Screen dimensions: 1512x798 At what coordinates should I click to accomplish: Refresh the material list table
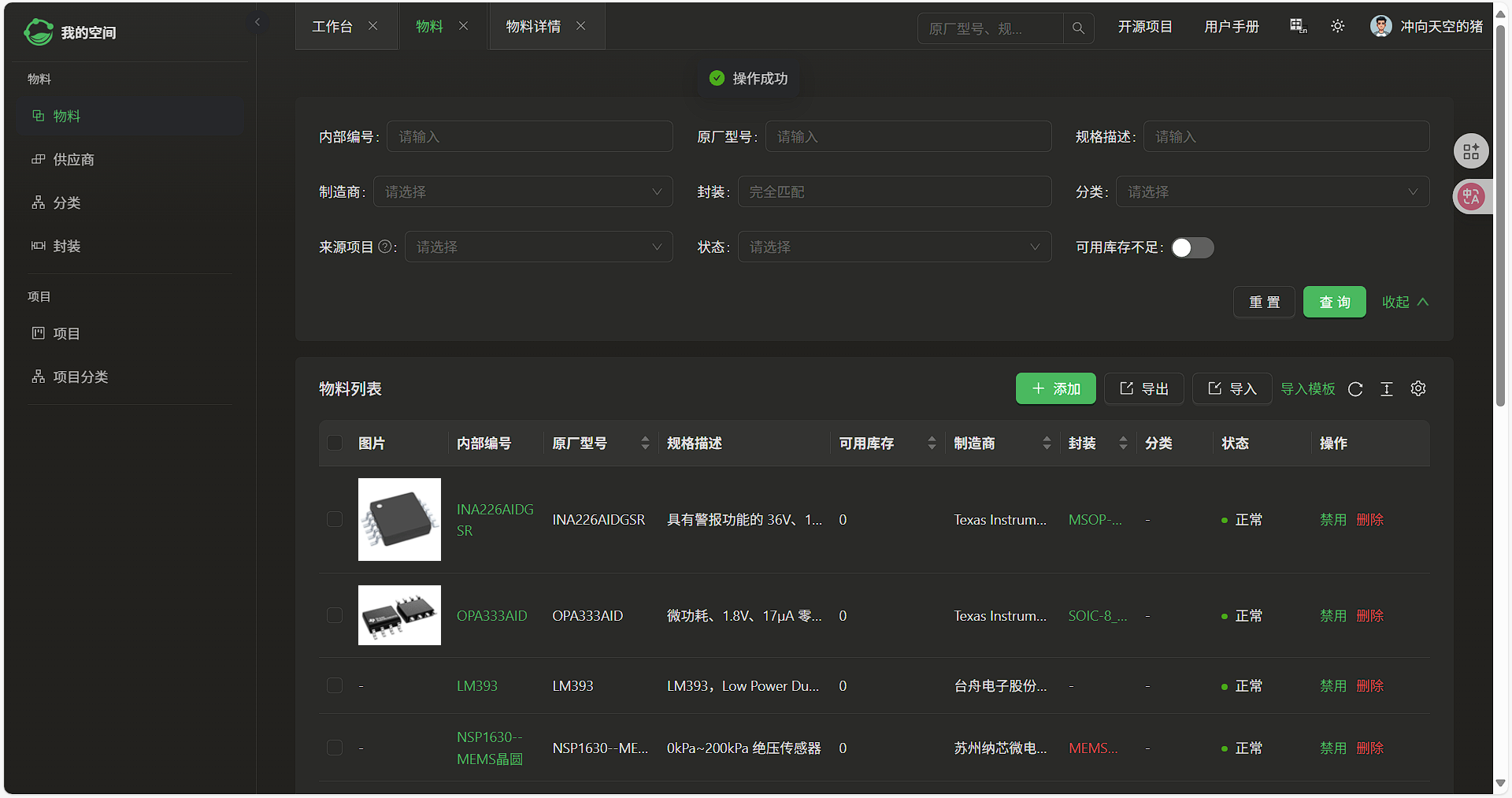click(1355, 389)
